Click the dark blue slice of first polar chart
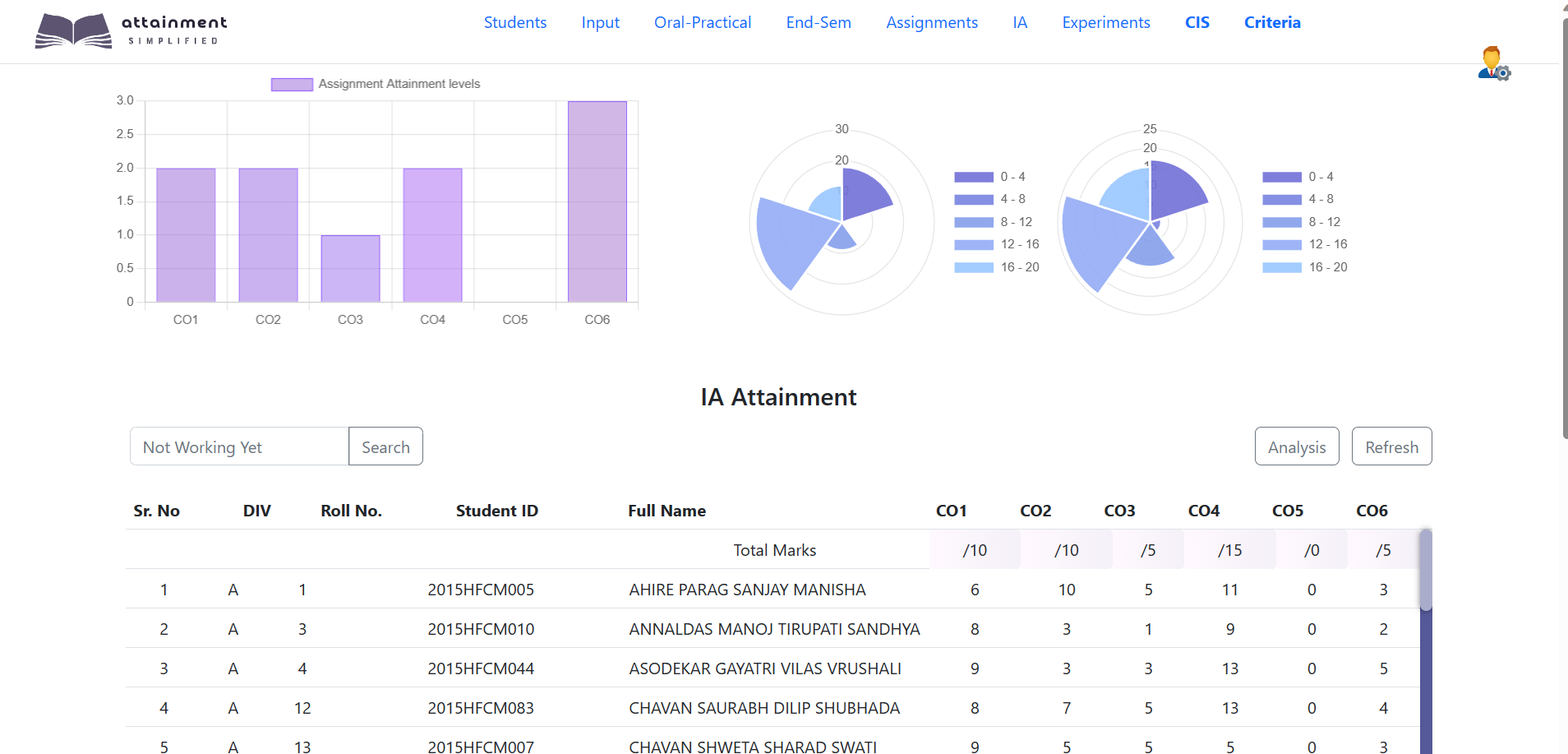 click(865, 196)
